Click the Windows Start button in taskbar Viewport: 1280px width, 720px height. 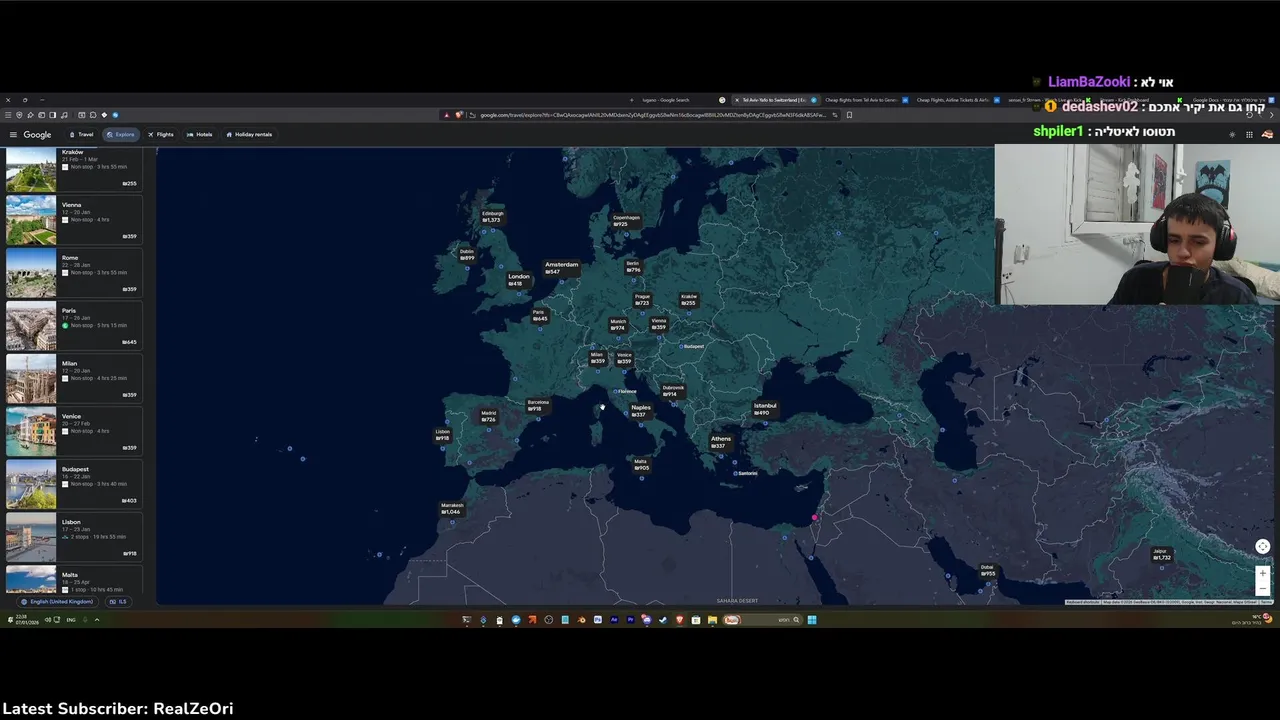click(812, 620)
